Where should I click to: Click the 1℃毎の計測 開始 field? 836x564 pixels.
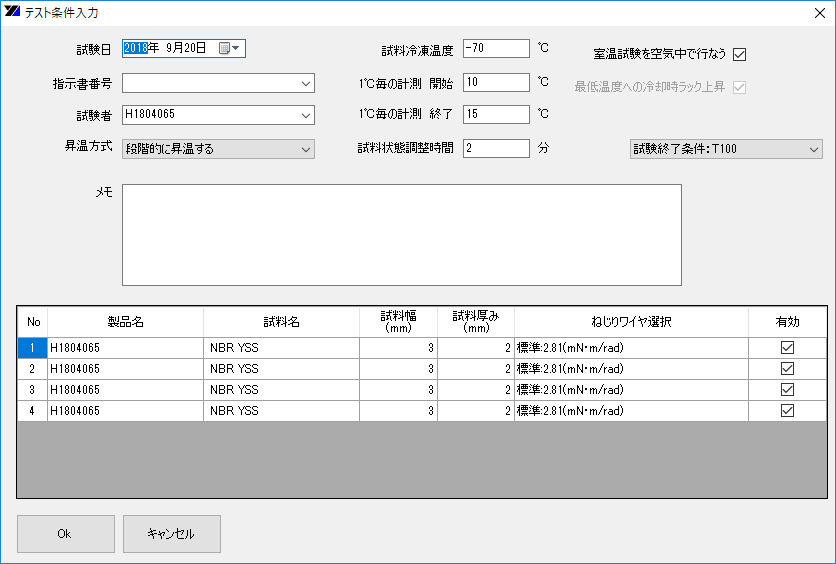(496, 82)
